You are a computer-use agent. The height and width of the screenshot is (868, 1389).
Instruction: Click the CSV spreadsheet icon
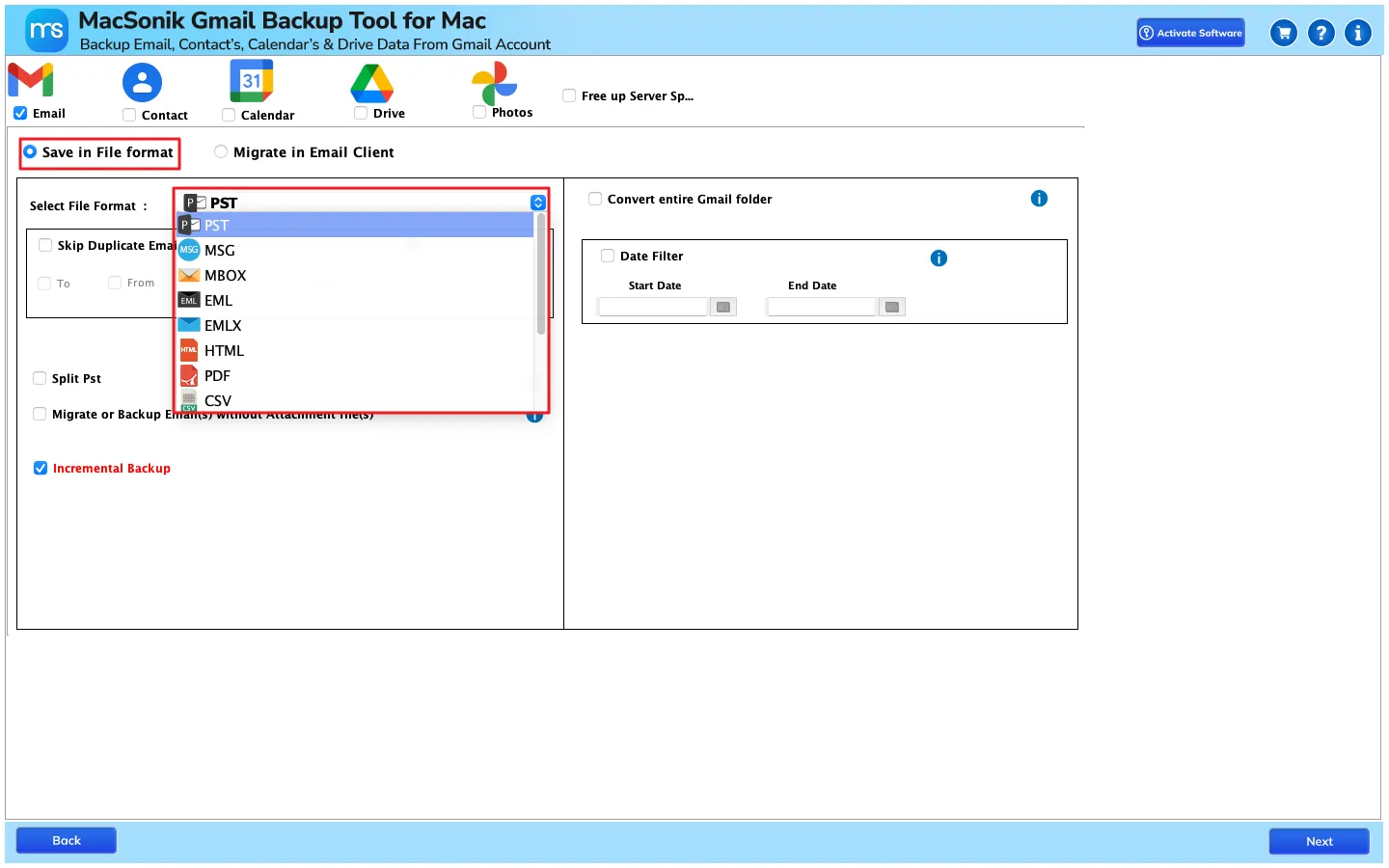coord(189,400)
